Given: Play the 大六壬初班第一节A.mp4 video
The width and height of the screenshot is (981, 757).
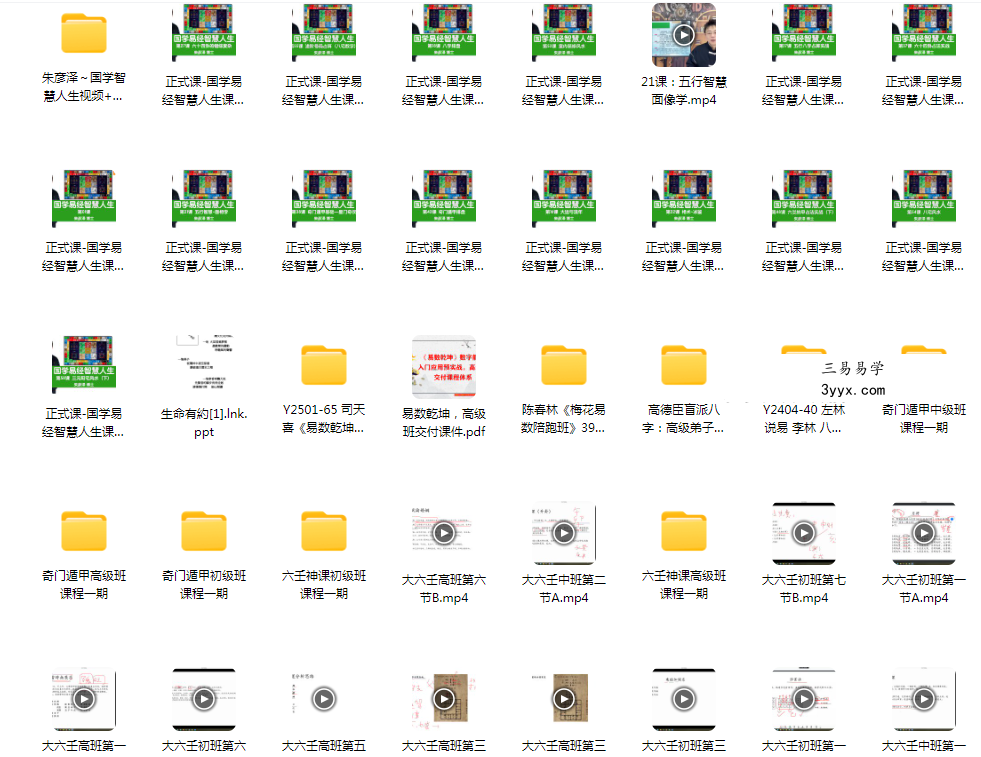Looking at the screenshot, I should (x=924, y=533).
